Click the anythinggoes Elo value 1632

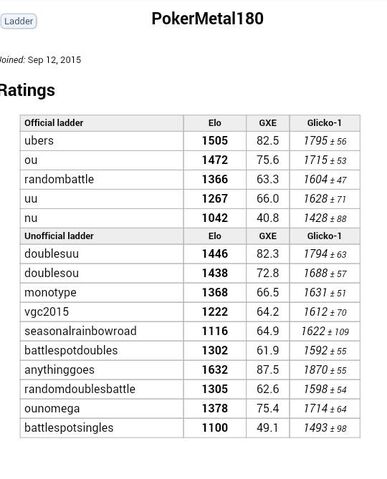[215, 370]
